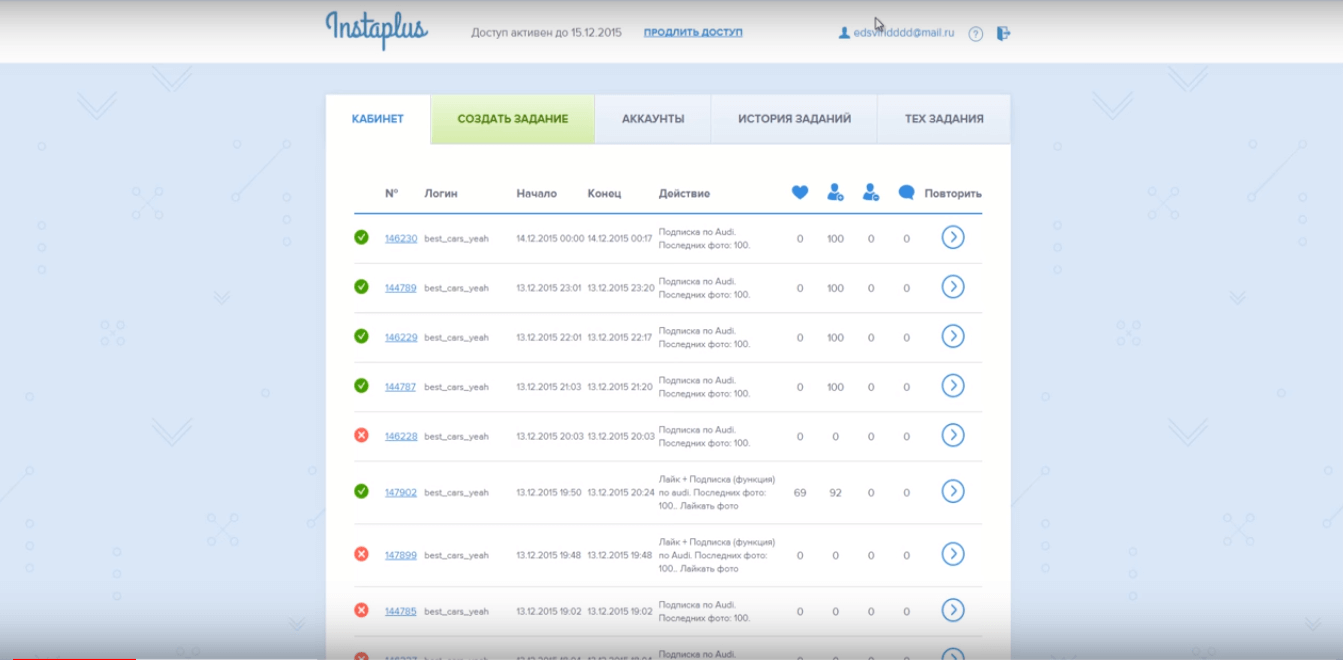
Task: Open task number 146229 link
Action: 401,338
